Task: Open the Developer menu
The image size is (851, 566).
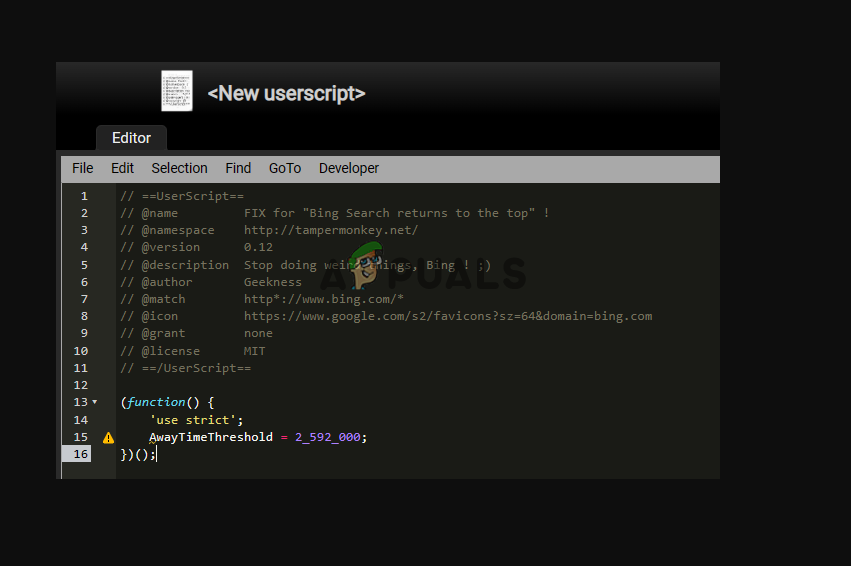Action: 349,169
